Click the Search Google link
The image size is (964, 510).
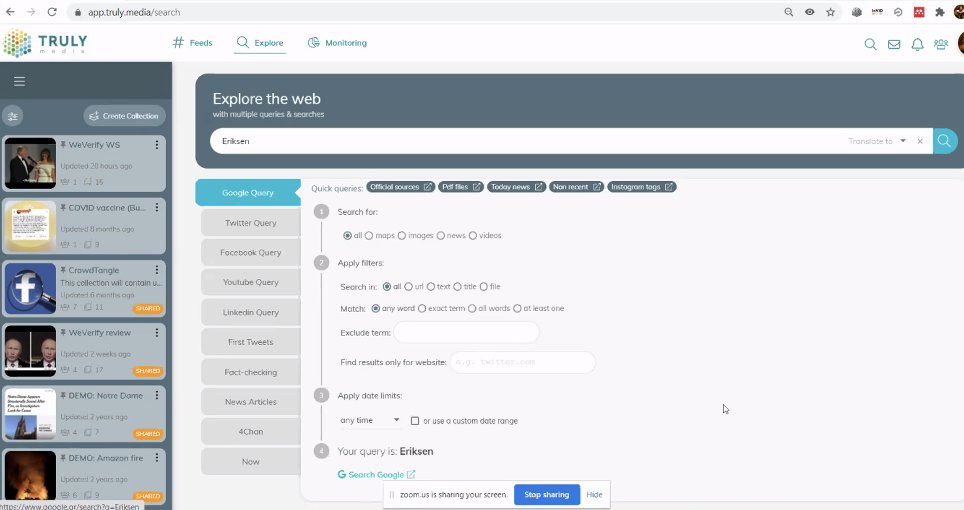pyautogui.click(x=376, y=474)
